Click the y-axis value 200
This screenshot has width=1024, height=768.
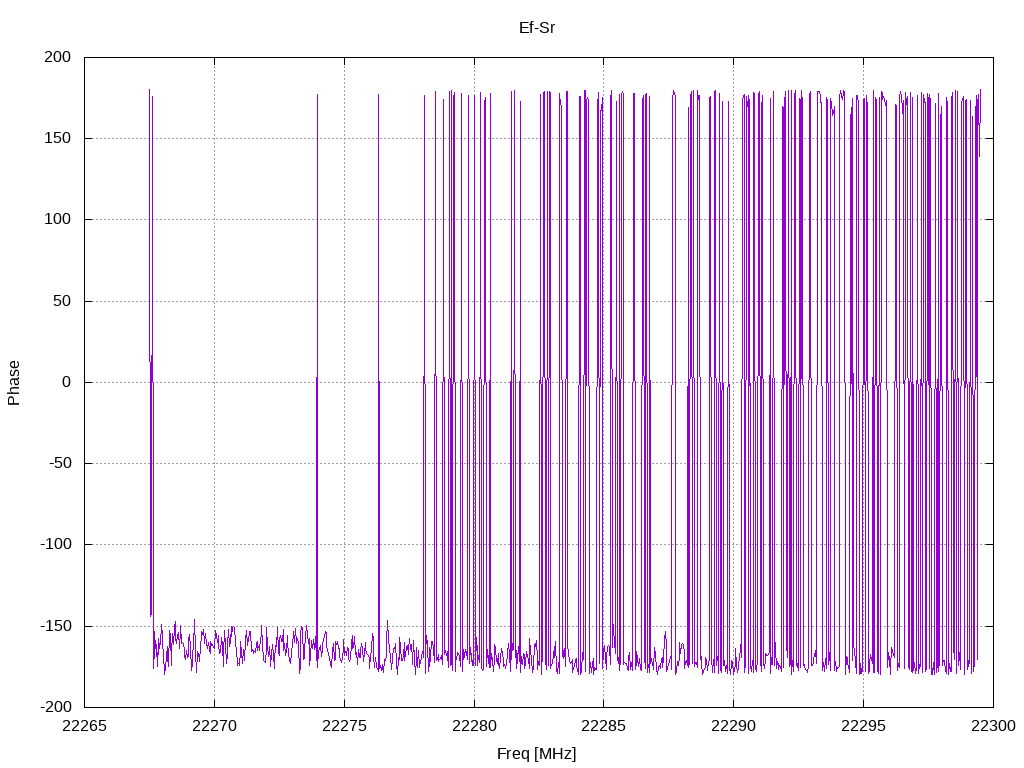pyautogui.click(x=57, y=57)
